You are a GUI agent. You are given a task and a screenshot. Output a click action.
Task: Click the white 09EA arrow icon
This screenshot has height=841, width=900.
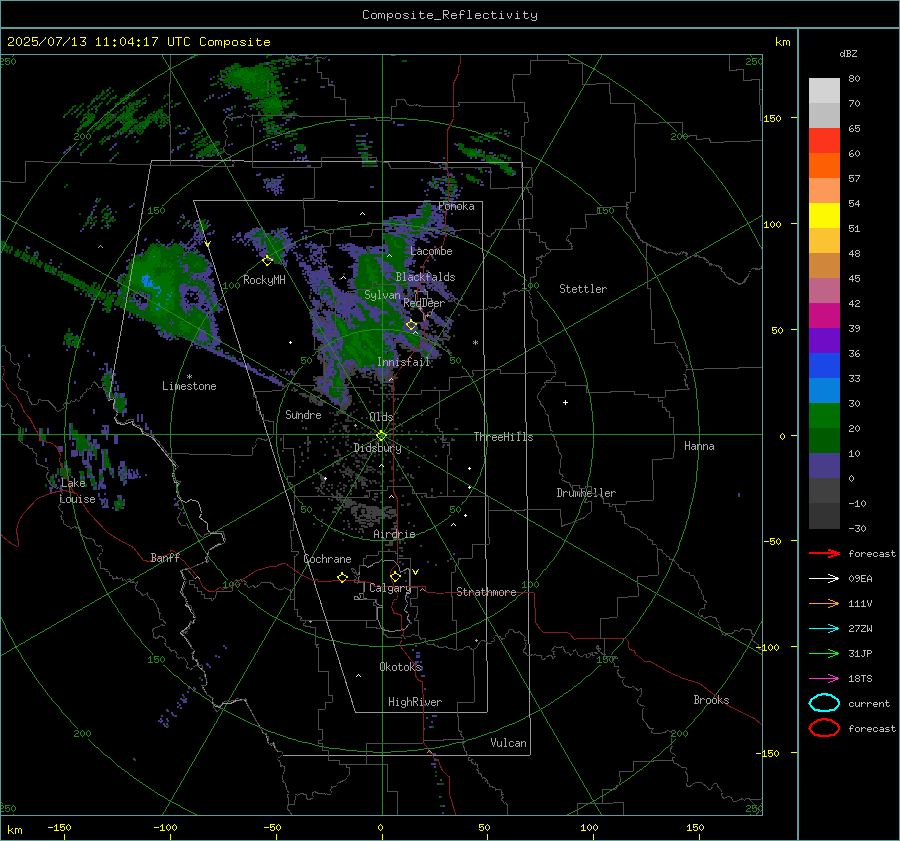tap(824, 578)
